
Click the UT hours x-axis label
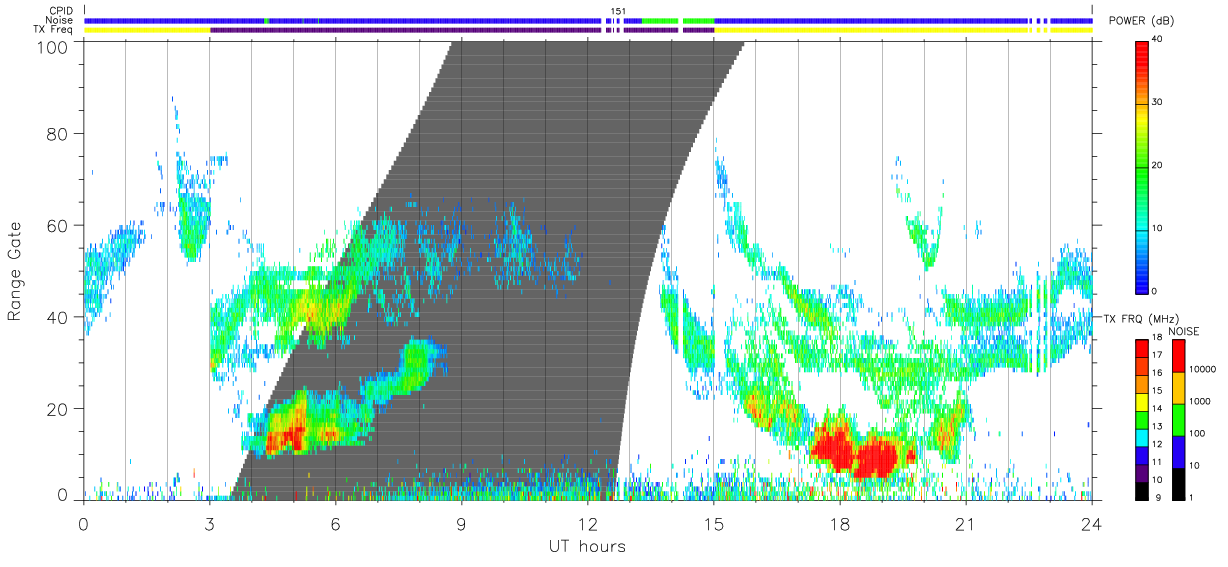(x=586, y=546)
